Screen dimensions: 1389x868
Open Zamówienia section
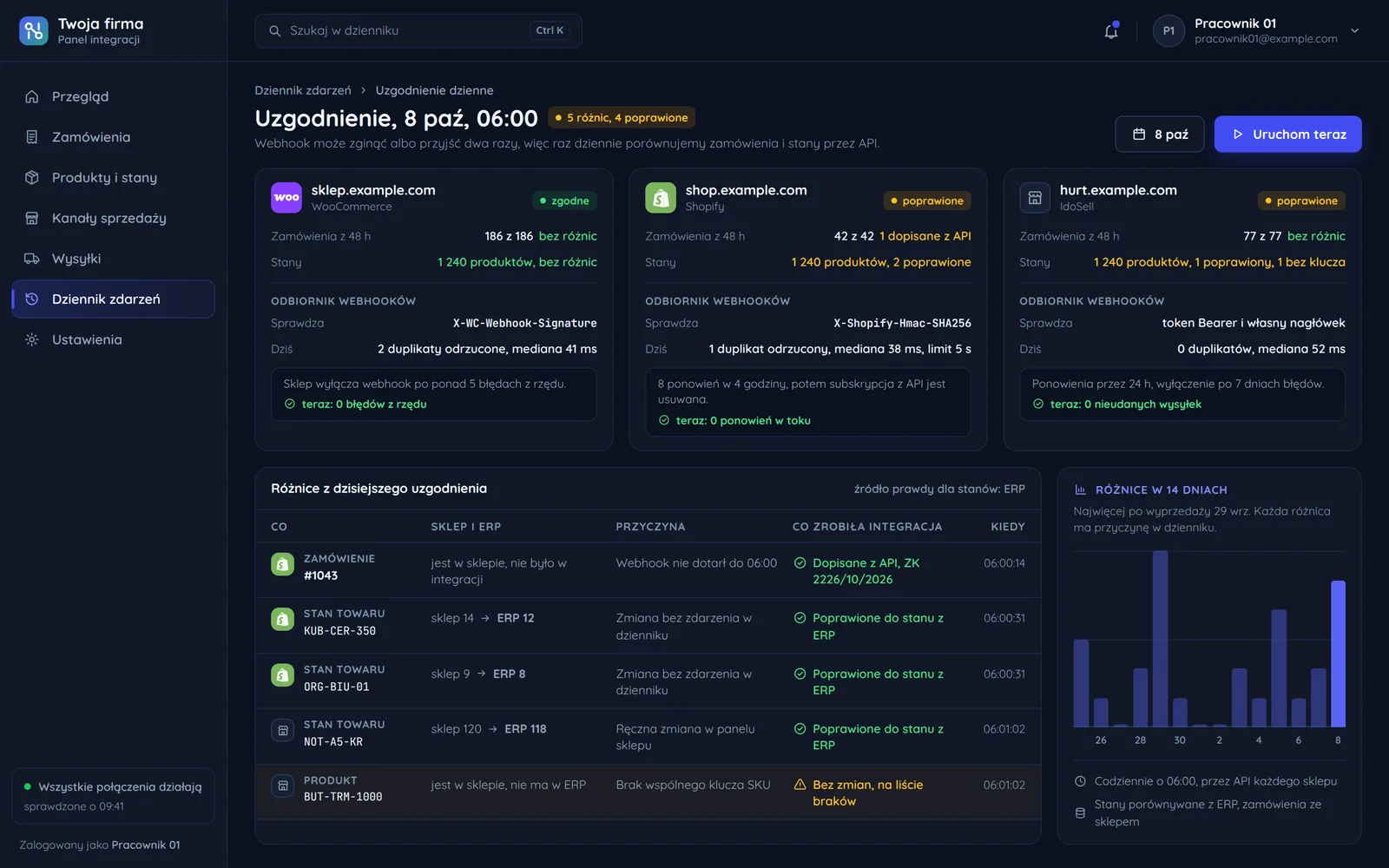[113, 137]
